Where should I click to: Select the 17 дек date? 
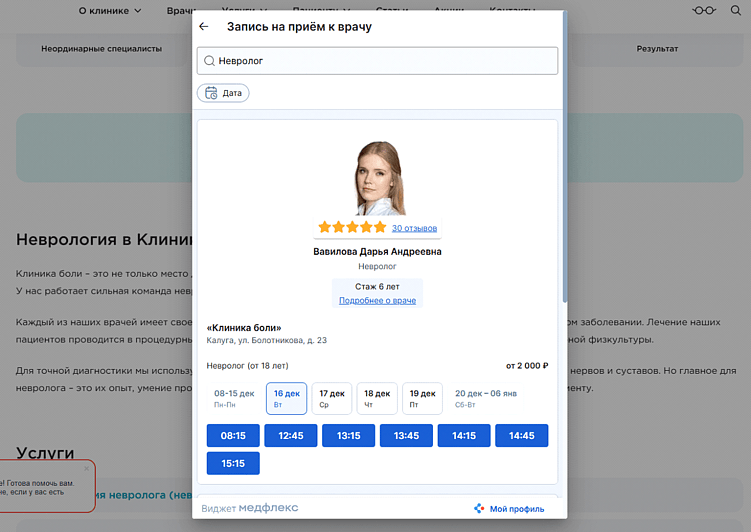tap(332, 398)
